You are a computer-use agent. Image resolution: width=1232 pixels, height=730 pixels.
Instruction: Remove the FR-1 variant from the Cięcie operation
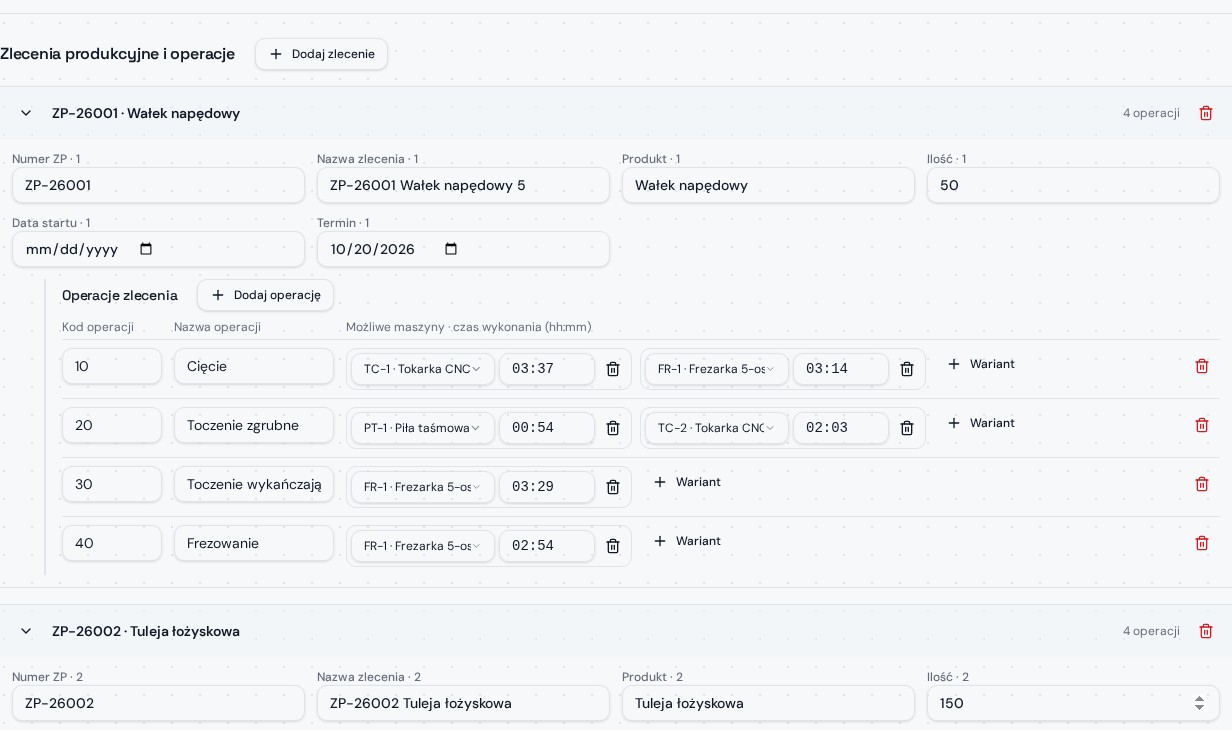[907, 369]
